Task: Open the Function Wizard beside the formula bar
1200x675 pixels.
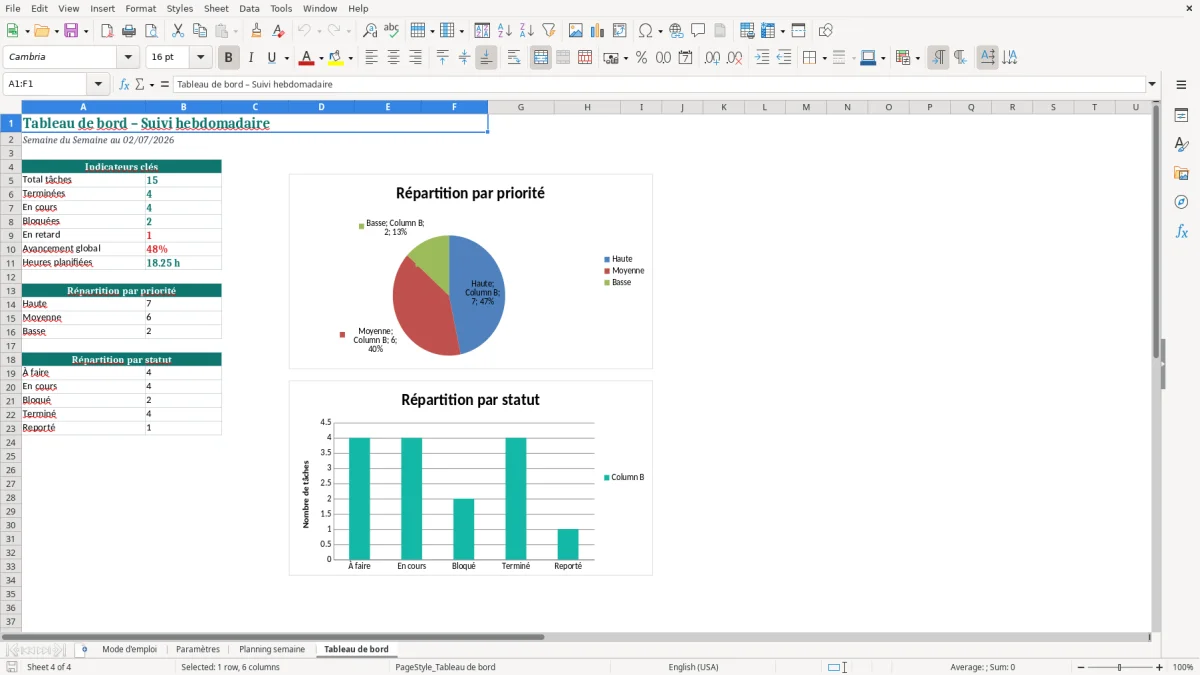Action: pos(125,85)
